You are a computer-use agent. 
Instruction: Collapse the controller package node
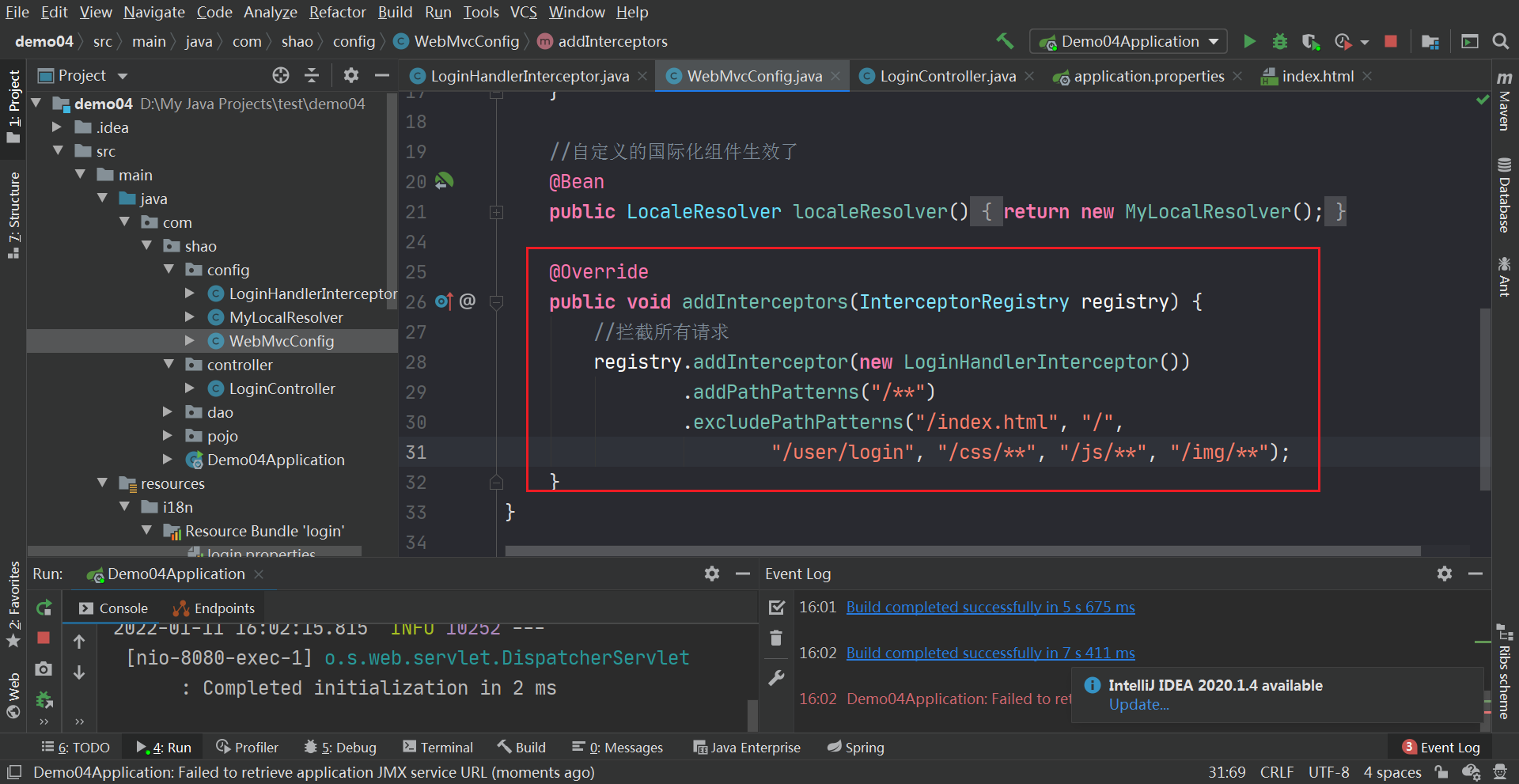click(169, 365)
